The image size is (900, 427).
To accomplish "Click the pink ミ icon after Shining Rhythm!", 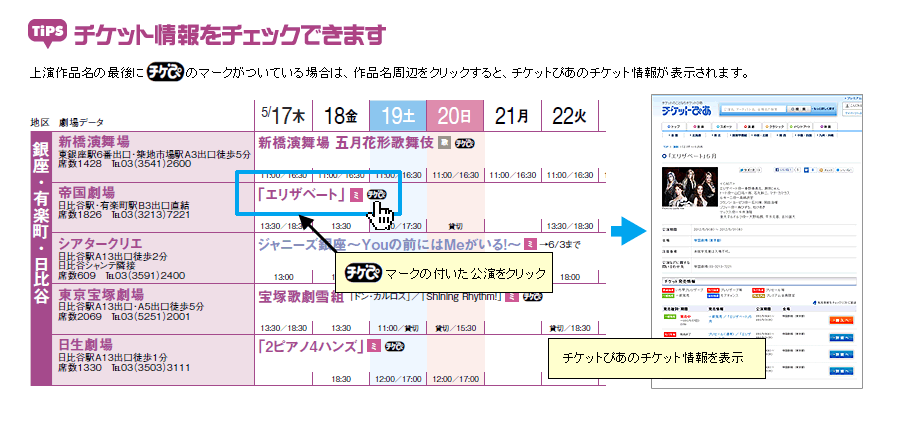I will 511,297.
